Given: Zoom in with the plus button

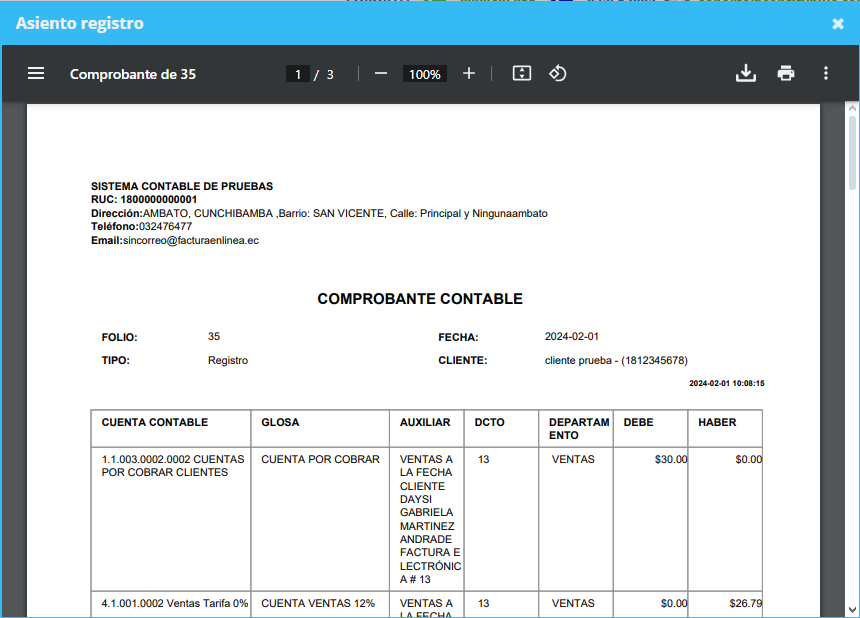Looking at the screenshot, I should tap(469, 73).
